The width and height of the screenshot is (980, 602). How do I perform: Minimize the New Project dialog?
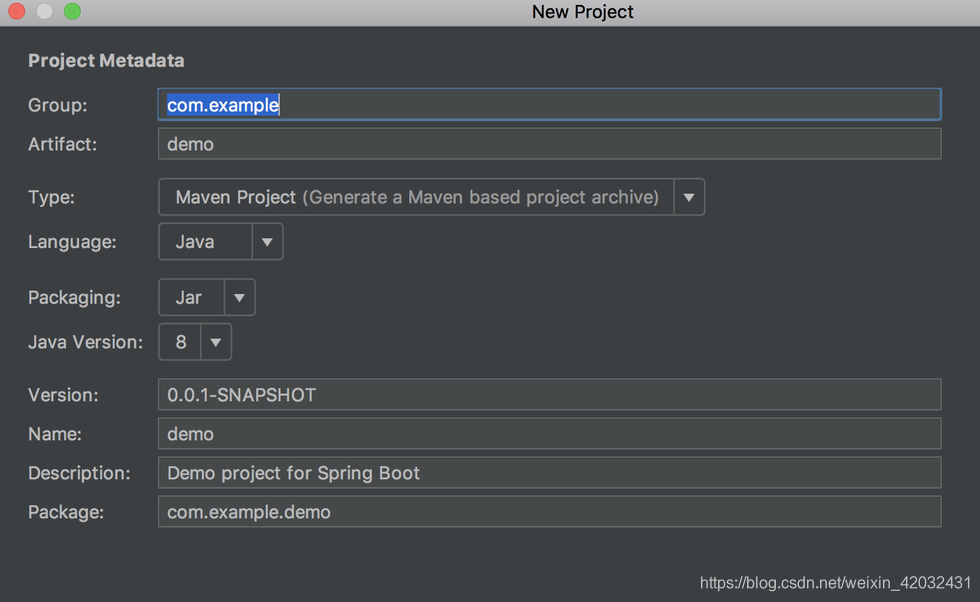point(45,12)
